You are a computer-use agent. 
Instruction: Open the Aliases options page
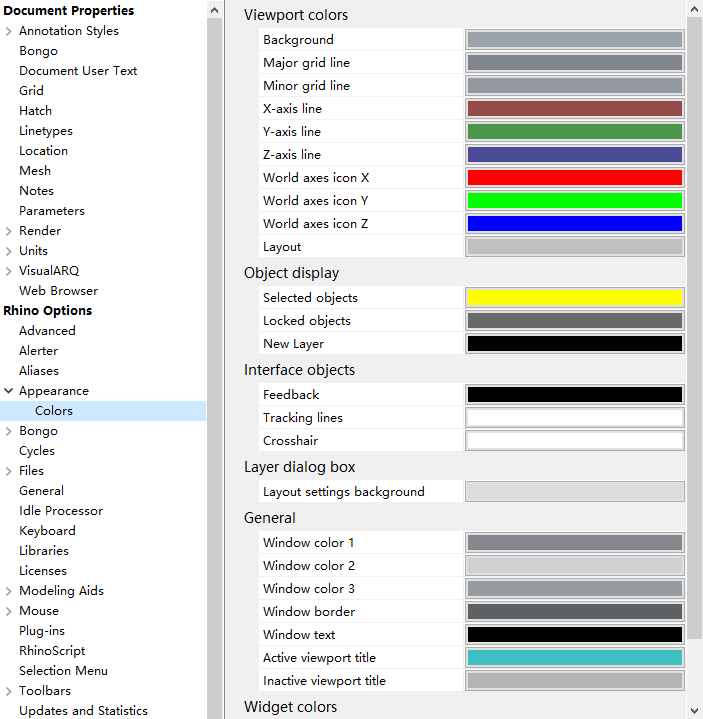pyautogui.click(x=39, y=371)
